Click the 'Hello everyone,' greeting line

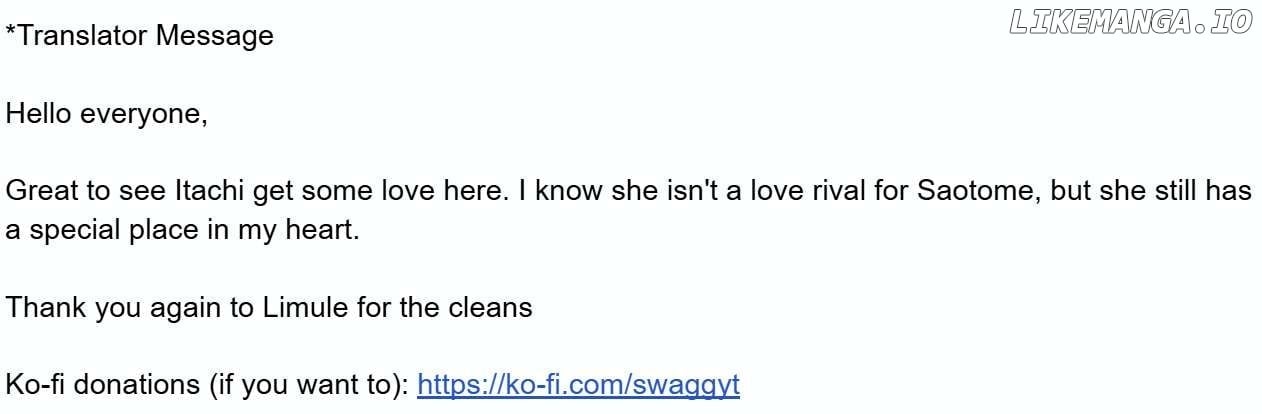coord(107,115)
